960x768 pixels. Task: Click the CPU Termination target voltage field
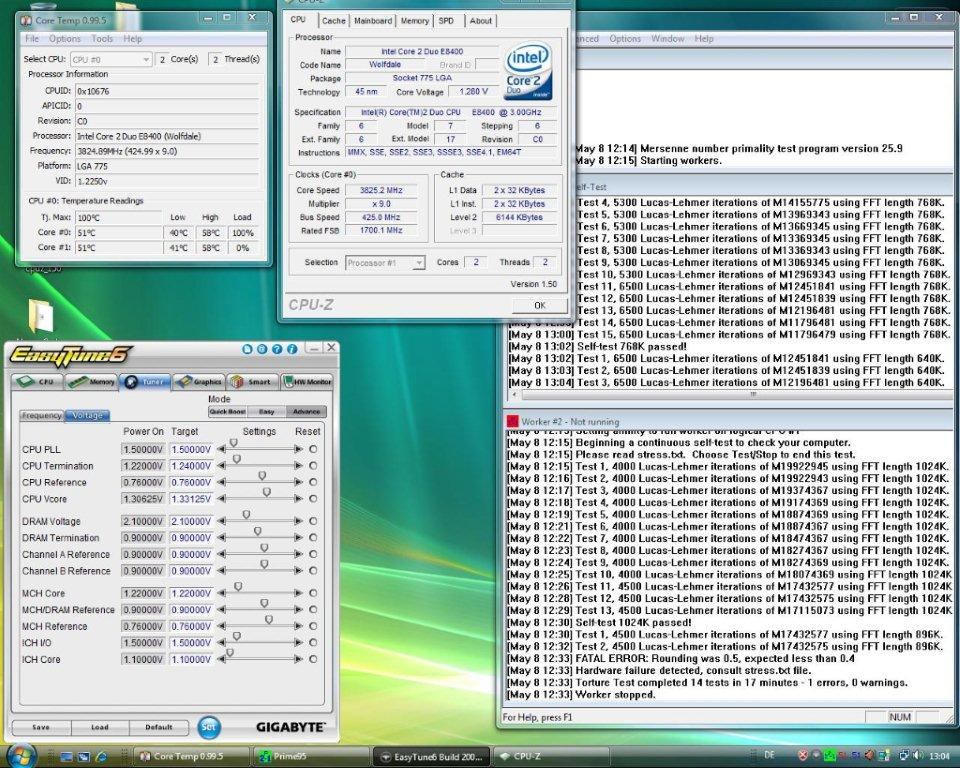click(x=191, y=466)
